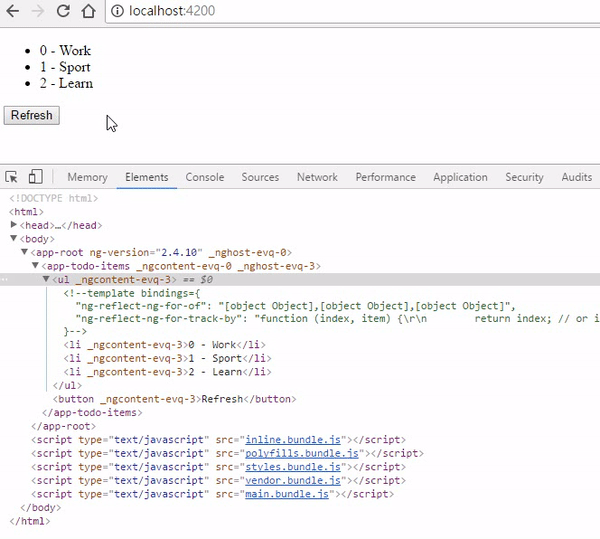Screen dimensions: 600x539
Task: Select the Elements tab
Action: (147, 177)
